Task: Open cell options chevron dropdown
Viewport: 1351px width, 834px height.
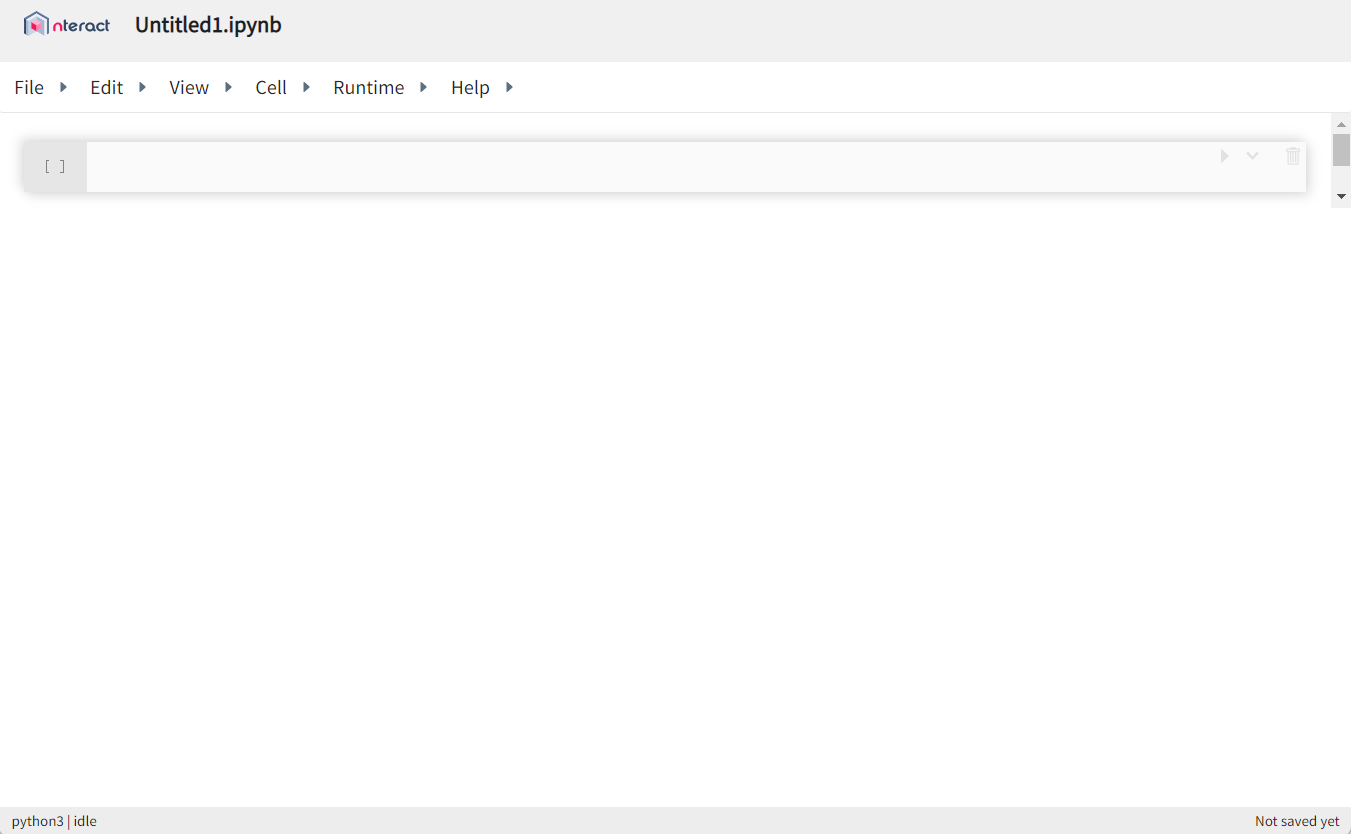Action: click(1252, 156)
